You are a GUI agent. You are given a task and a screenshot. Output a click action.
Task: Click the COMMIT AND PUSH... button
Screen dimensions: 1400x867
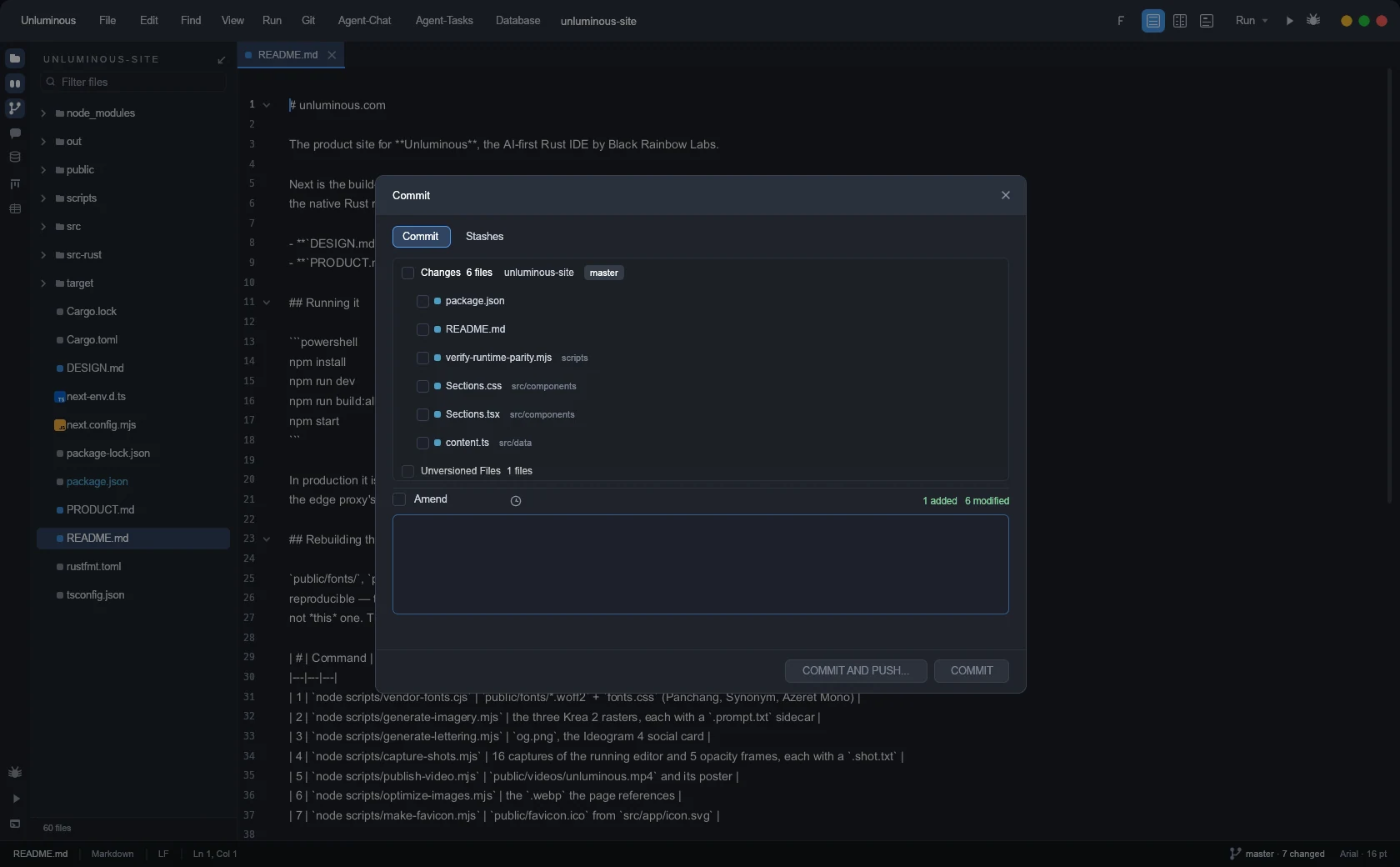click(856, 671)
